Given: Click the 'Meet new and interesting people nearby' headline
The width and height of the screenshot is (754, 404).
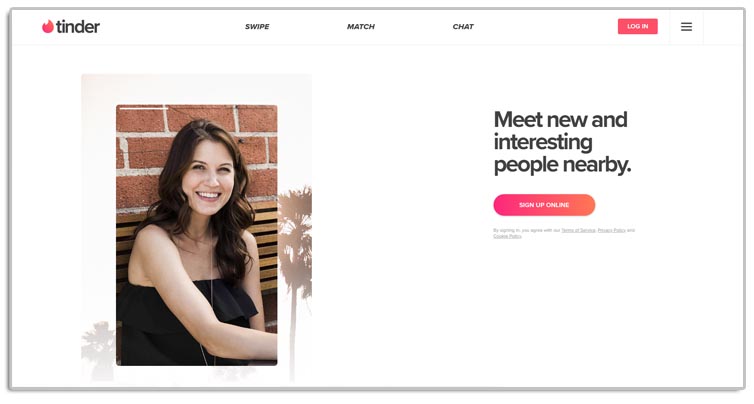Looking at the screenshot, I should pos(562,142).
